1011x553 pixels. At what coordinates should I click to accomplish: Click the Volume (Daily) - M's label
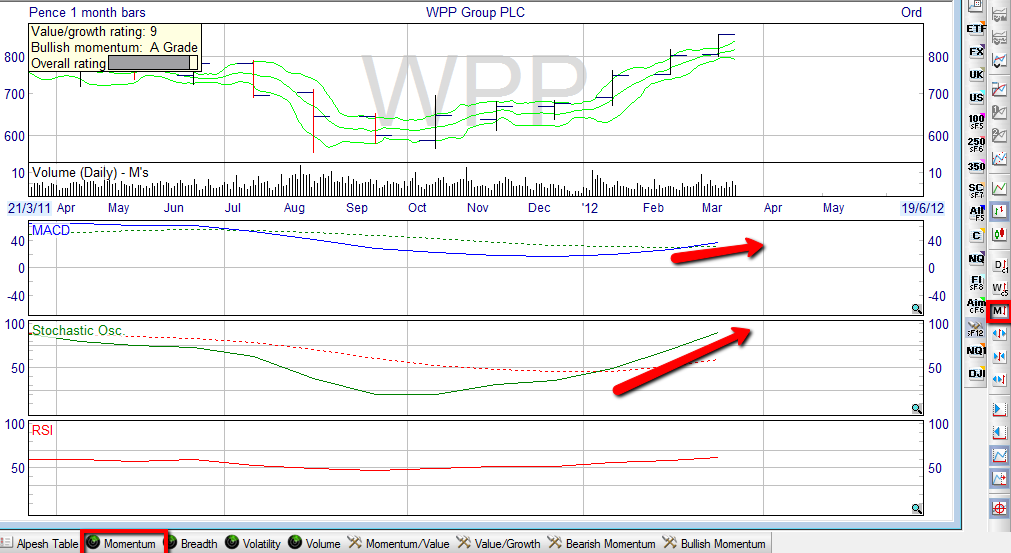pyautogui.click(x=90, y=172)
